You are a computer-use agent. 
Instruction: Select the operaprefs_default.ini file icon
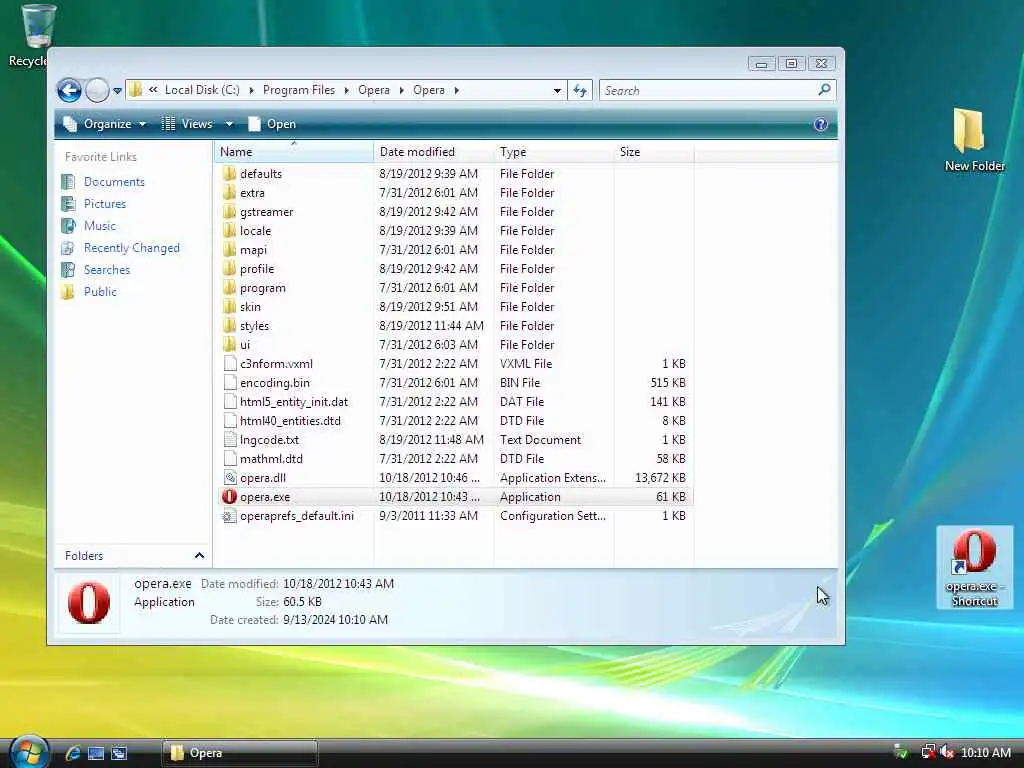pos(229,515)
